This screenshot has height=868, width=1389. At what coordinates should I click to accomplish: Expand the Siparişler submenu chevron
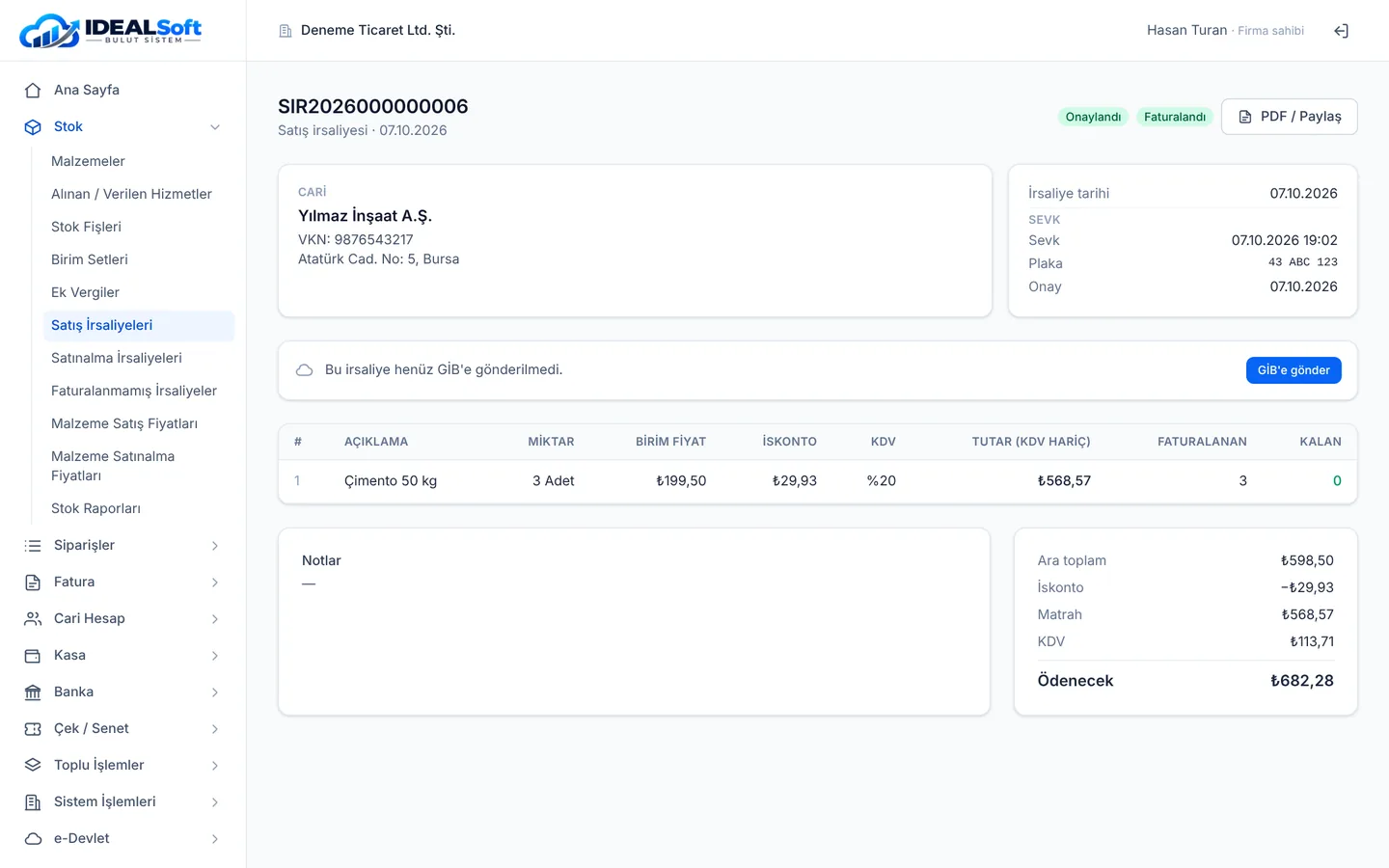click(215, 545)
